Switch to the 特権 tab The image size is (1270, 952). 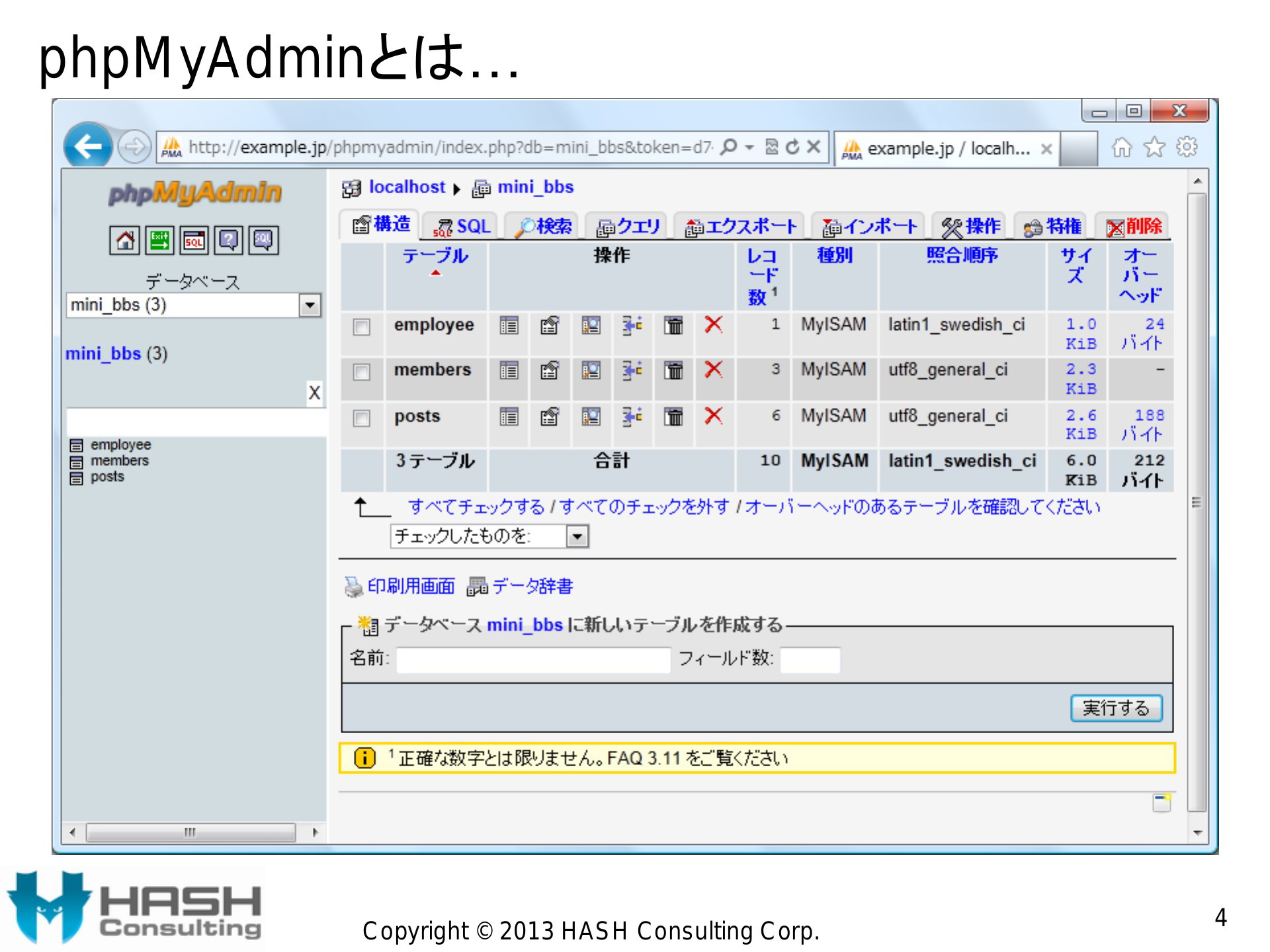click(x=1052, y=227)
